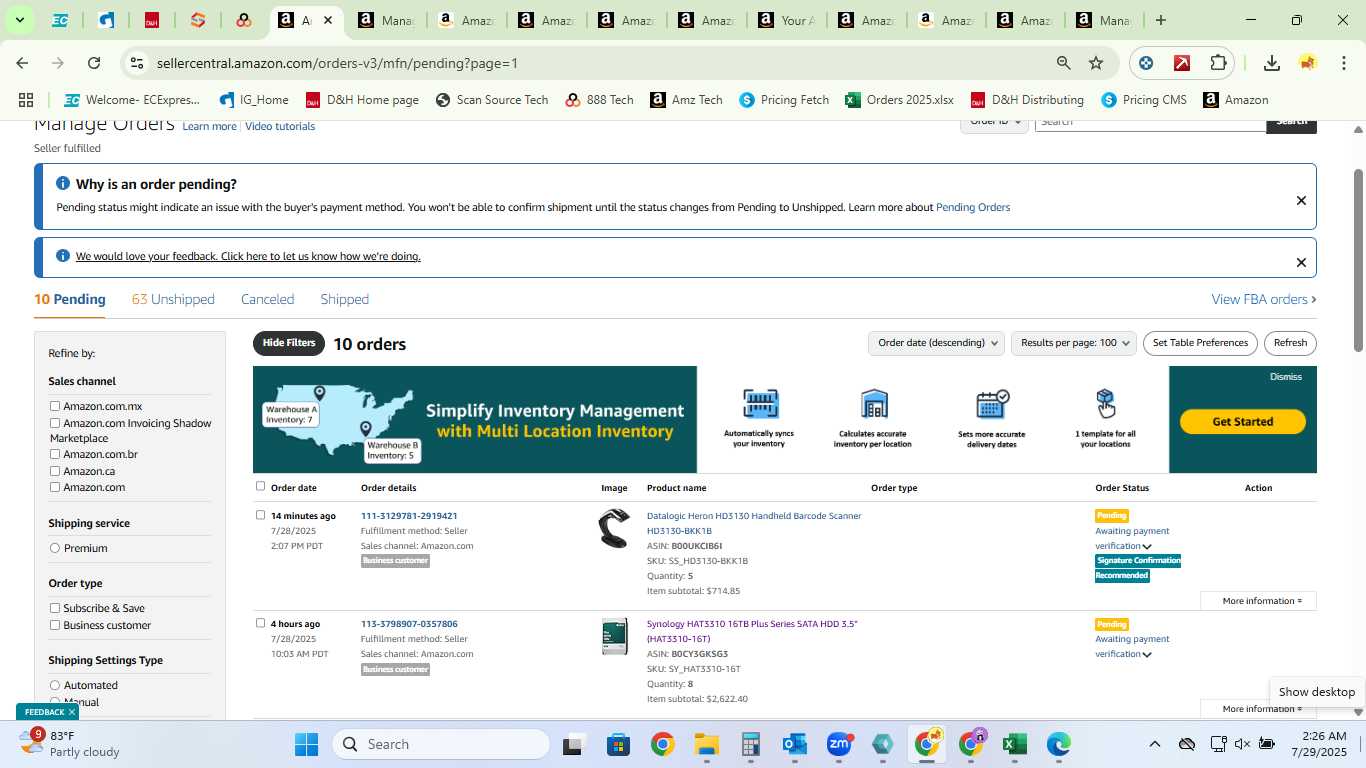Check the Business customer order type

(55, 625)
